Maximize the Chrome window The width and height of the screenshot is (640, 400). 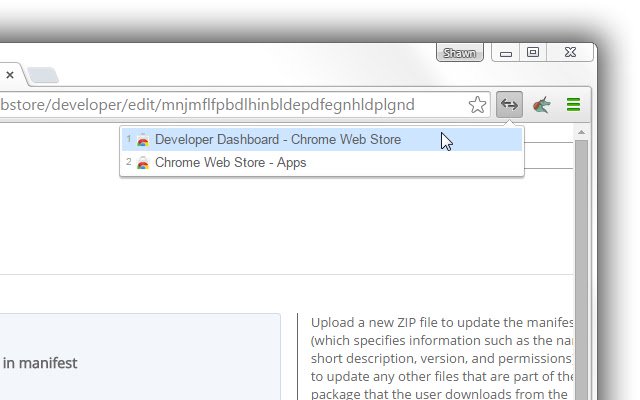click(533, 53)
